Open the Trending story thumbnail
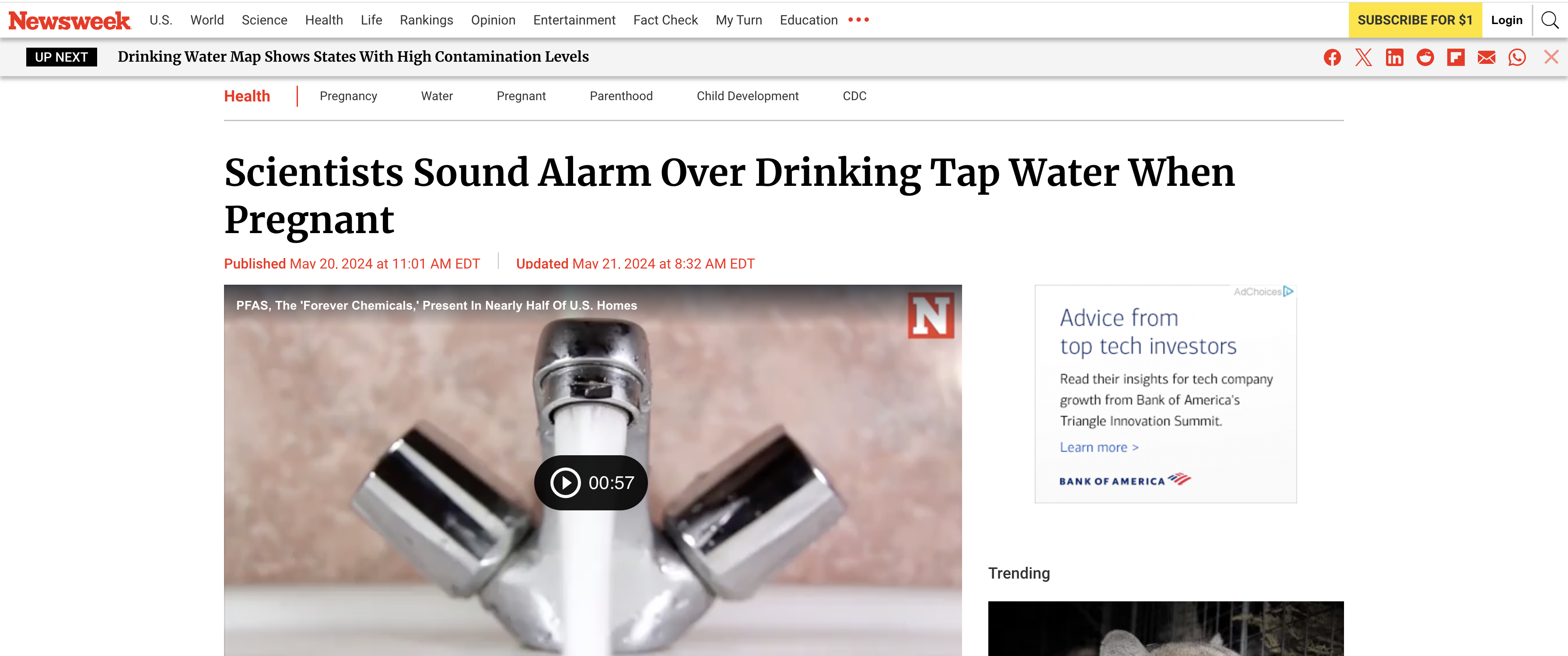The height and width of the screenshot is (656, 1568). tap(1165, 628)
